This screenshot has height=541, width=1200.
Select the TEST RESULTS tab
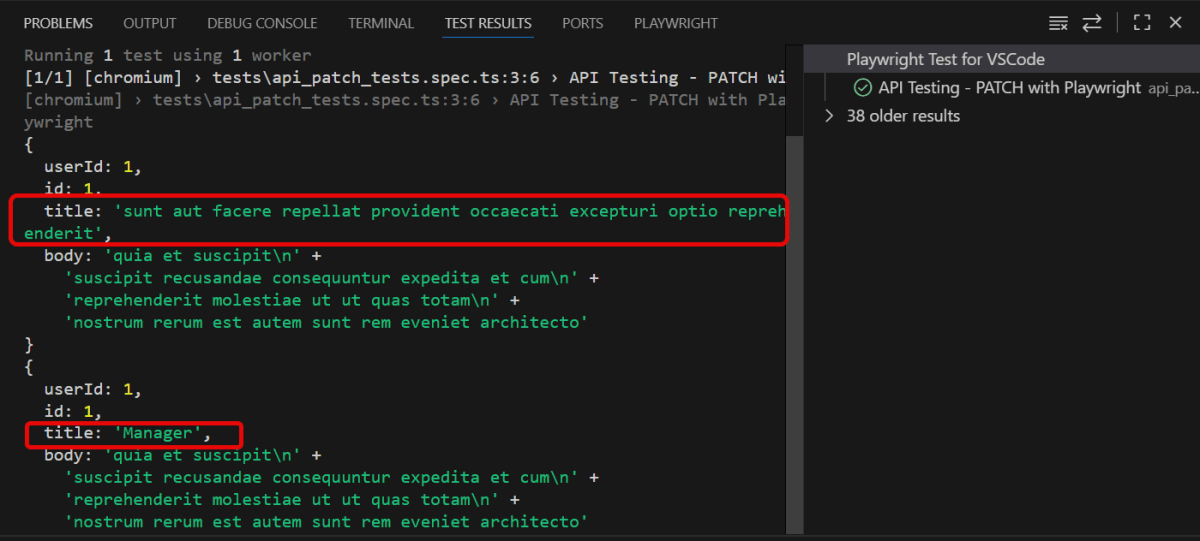[488, 23]
